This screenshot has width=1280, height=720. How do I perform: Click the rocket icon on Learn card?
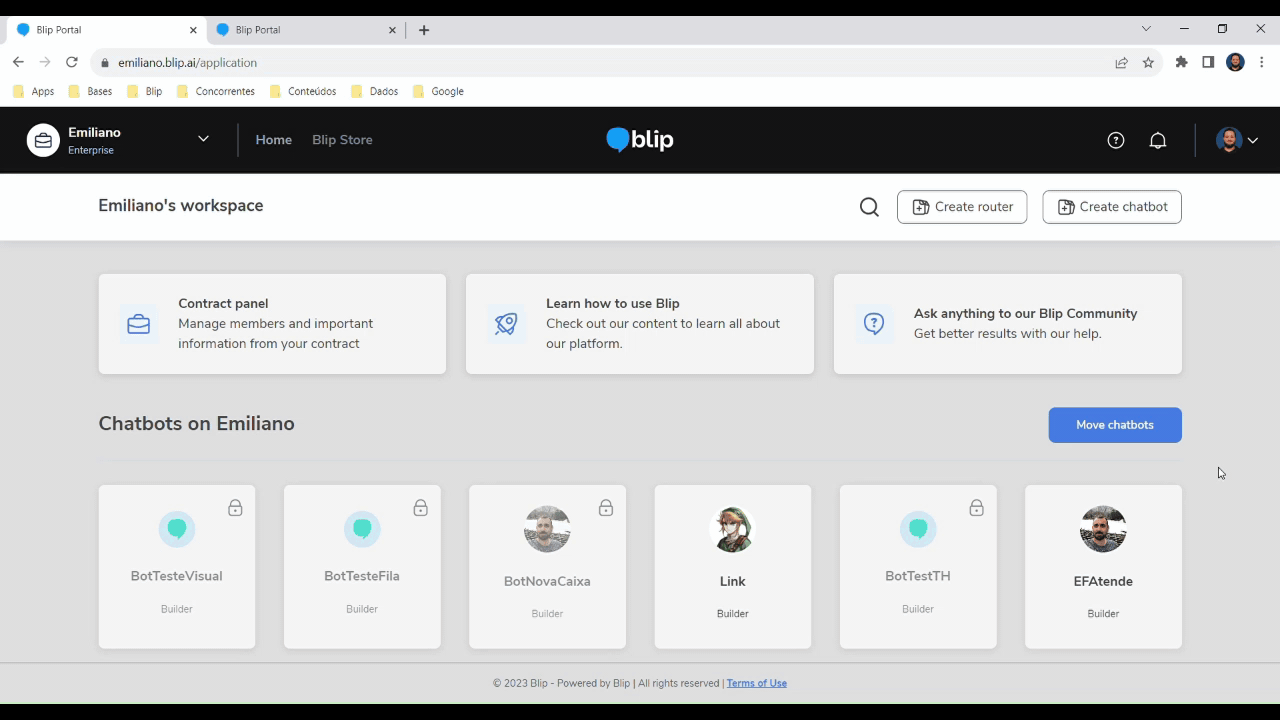pyautogui.click(x=506, y=324)
